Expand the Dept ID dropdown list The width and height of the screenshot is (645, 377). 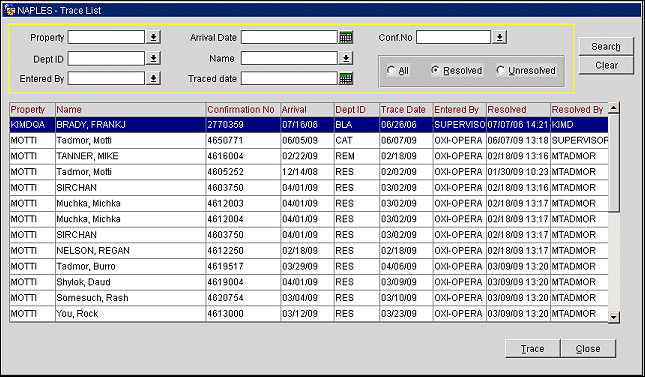153,58
